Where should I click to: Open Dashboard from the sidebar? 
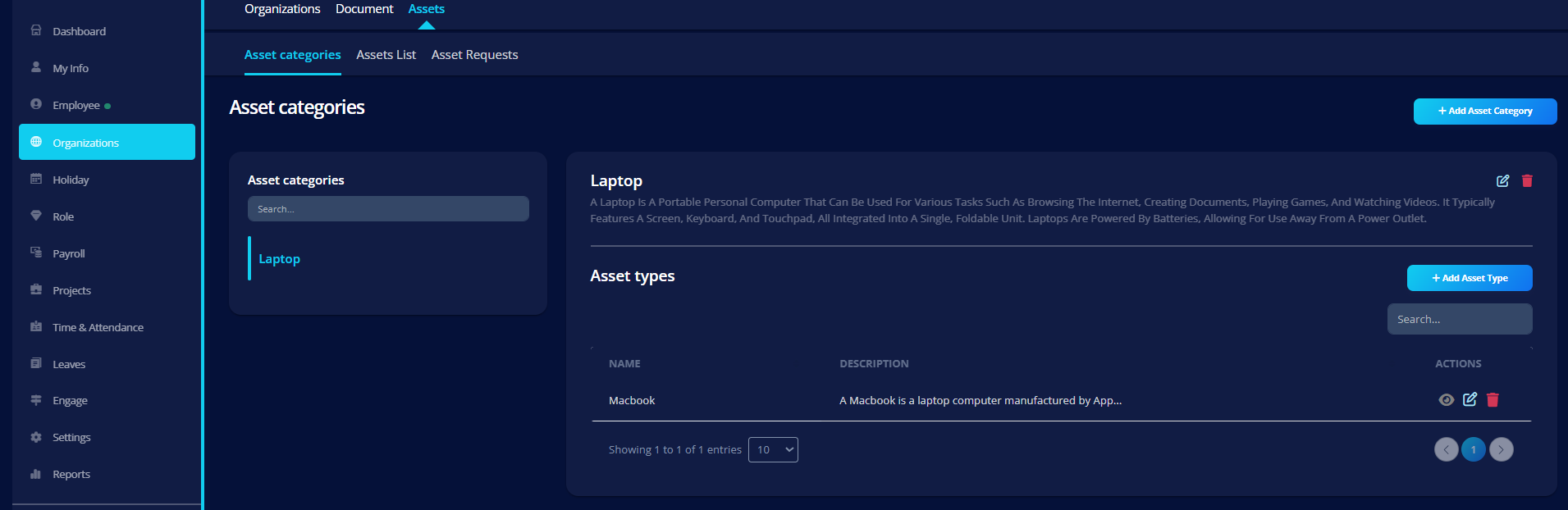[79, 31]
